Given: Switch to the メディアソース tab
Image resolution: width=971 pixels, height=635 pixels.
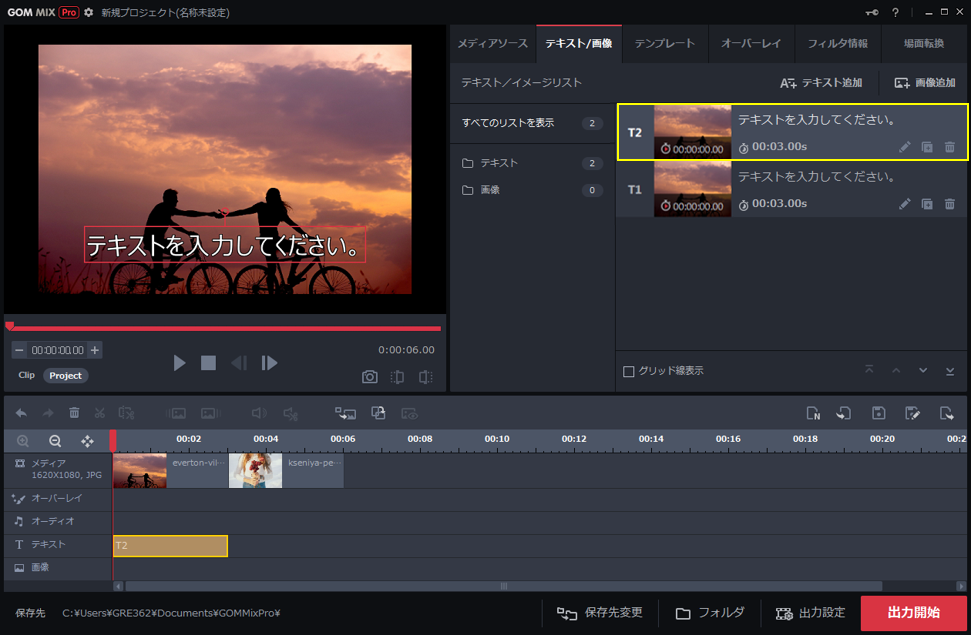Looking at the screenshot, I should [492, 44].
